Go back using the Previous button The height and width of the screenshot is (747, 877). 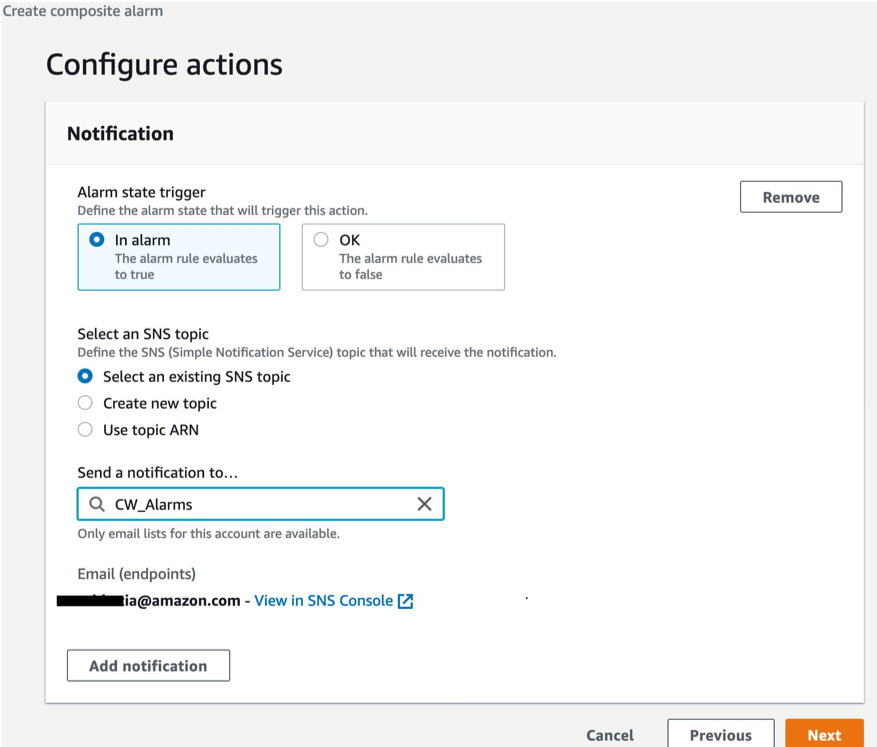pyautogui.click(x=720, y=735)
